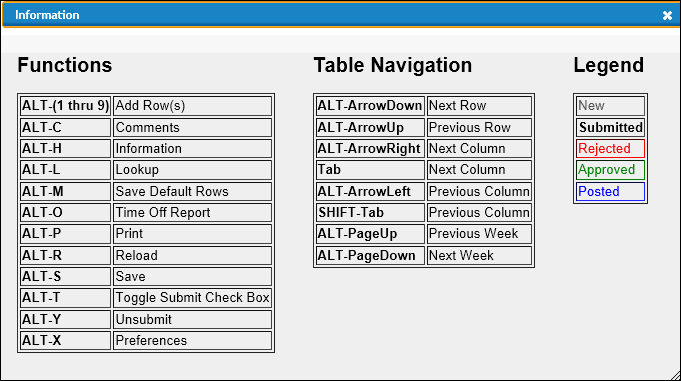Select the Unsubmit function cell
This screenshot has width=681, height=381.
pyautogui.click(x=192, y=320)
